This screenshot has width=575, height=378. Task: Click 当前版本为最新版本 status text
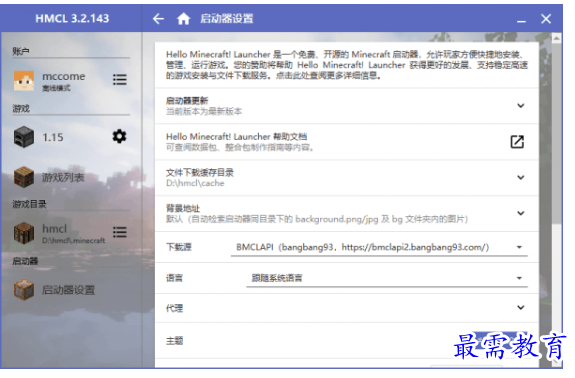(204, 111)
